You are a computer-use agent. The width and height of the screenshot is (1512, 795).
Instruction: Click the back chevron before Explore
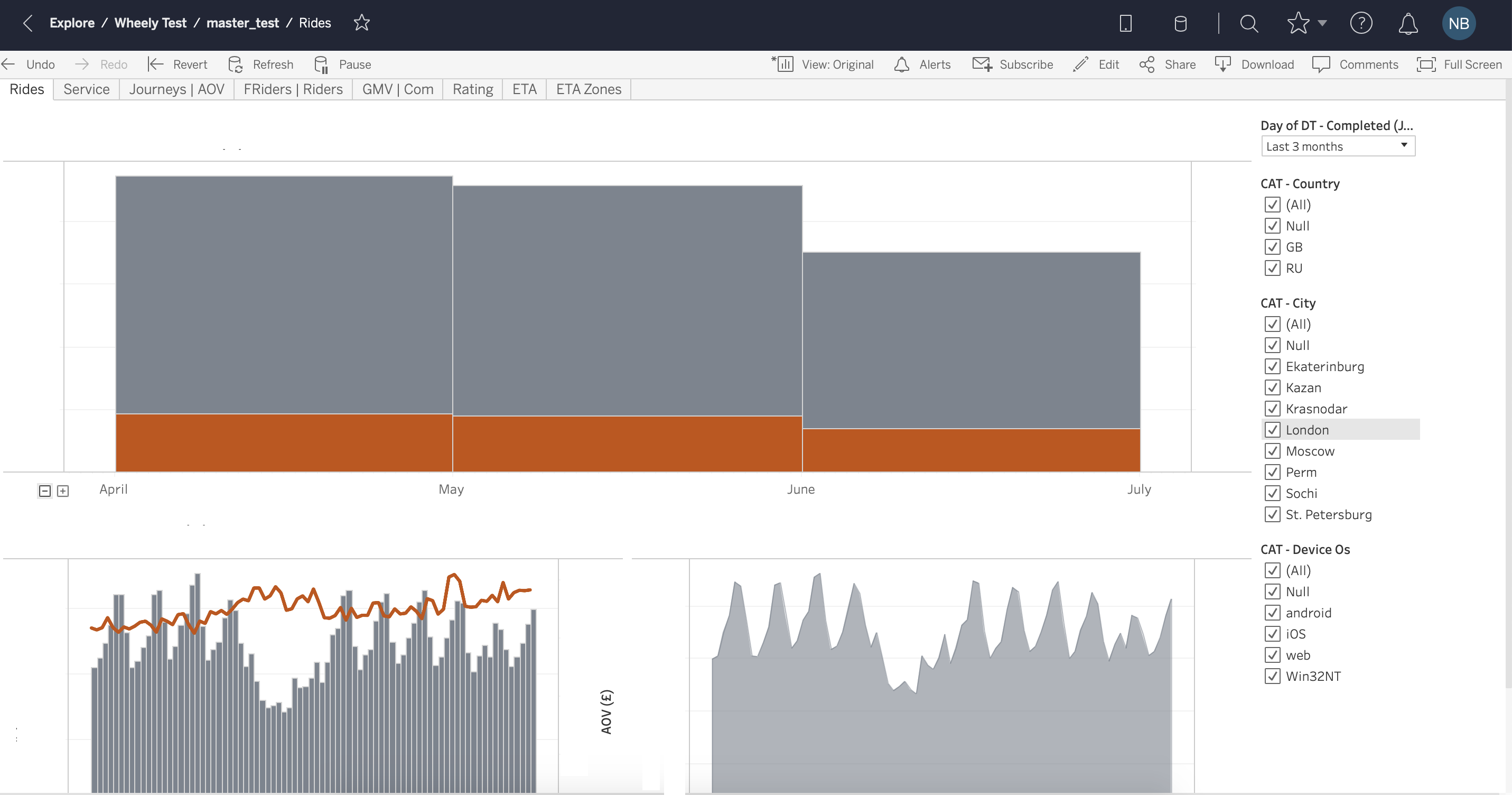click(x=27, y=23)
